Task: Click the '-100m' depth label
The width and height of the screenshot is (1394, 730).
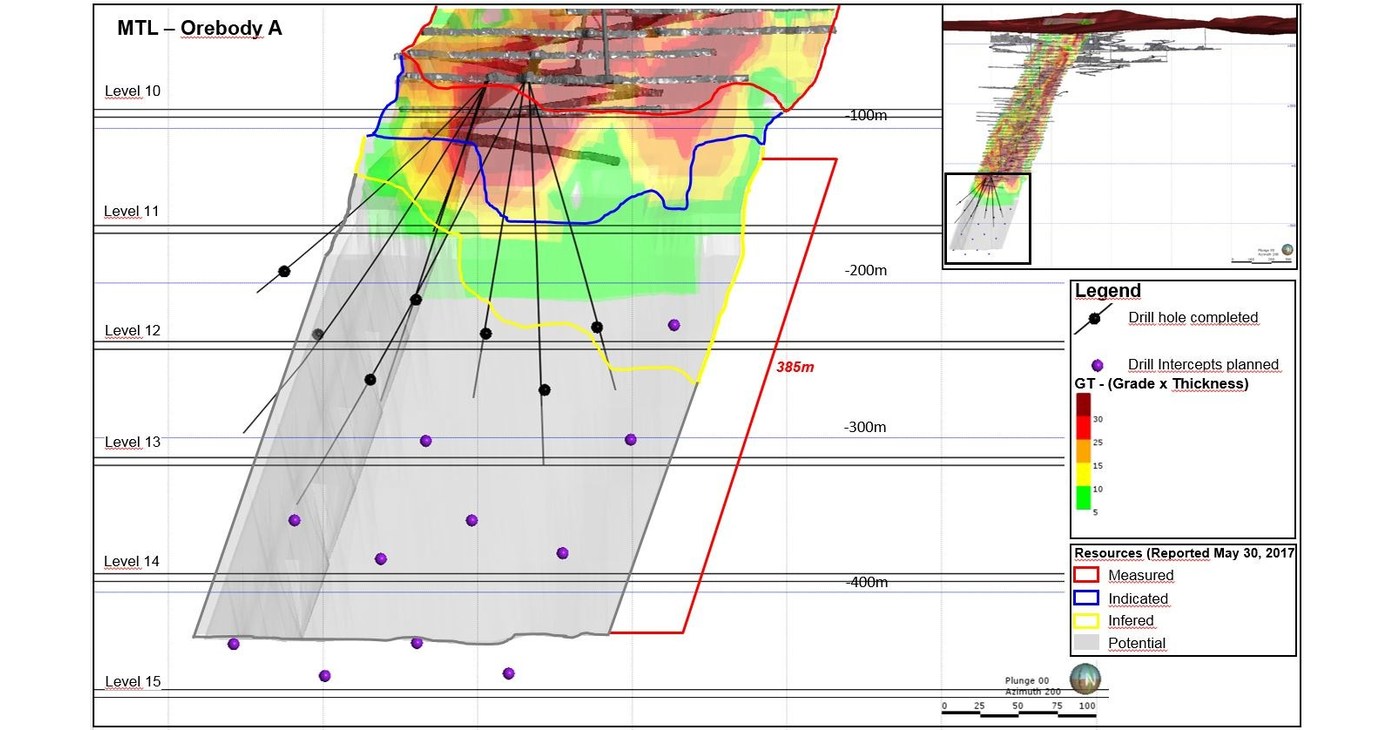Action: [x=866, y=115]
